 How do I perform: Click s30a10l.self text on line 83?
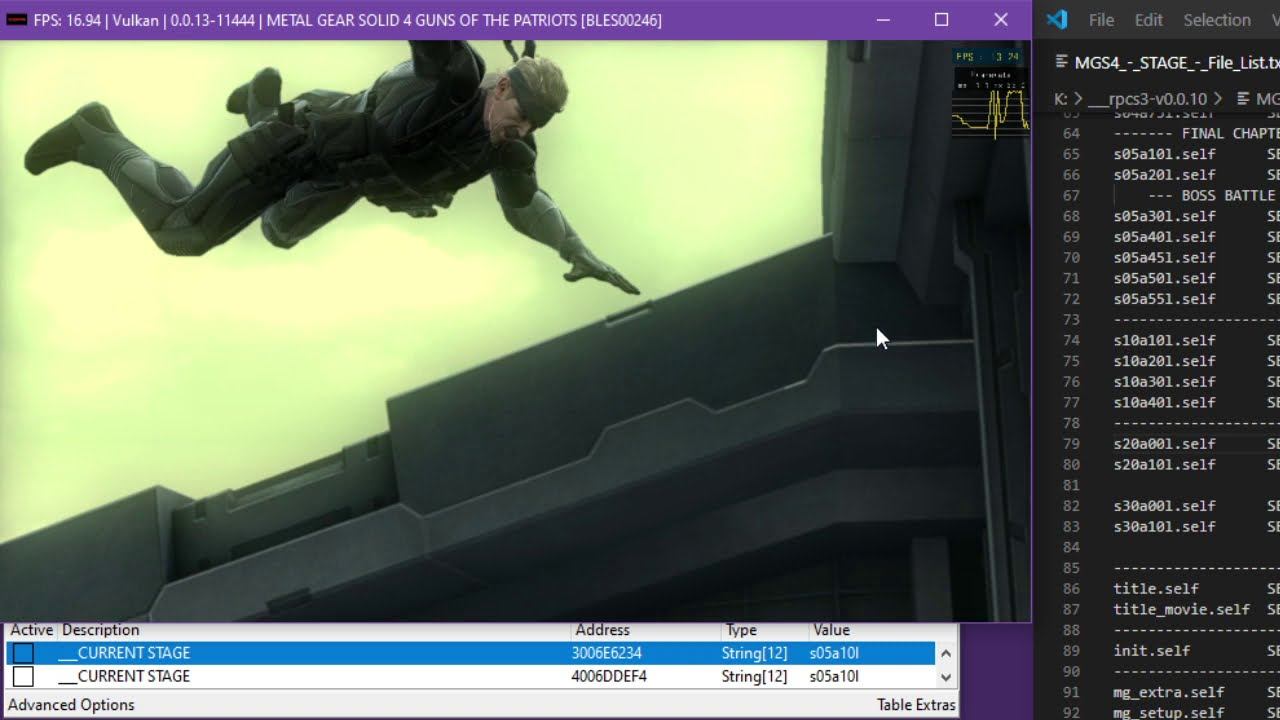pos(1165,527)
